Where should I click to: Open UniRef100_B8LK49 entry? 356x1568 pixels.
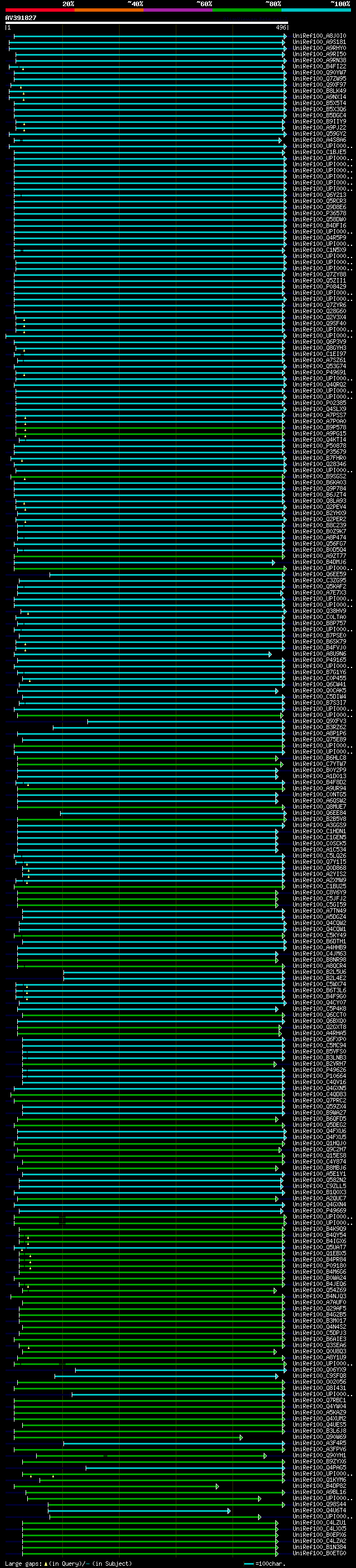[x=319, y=91]
